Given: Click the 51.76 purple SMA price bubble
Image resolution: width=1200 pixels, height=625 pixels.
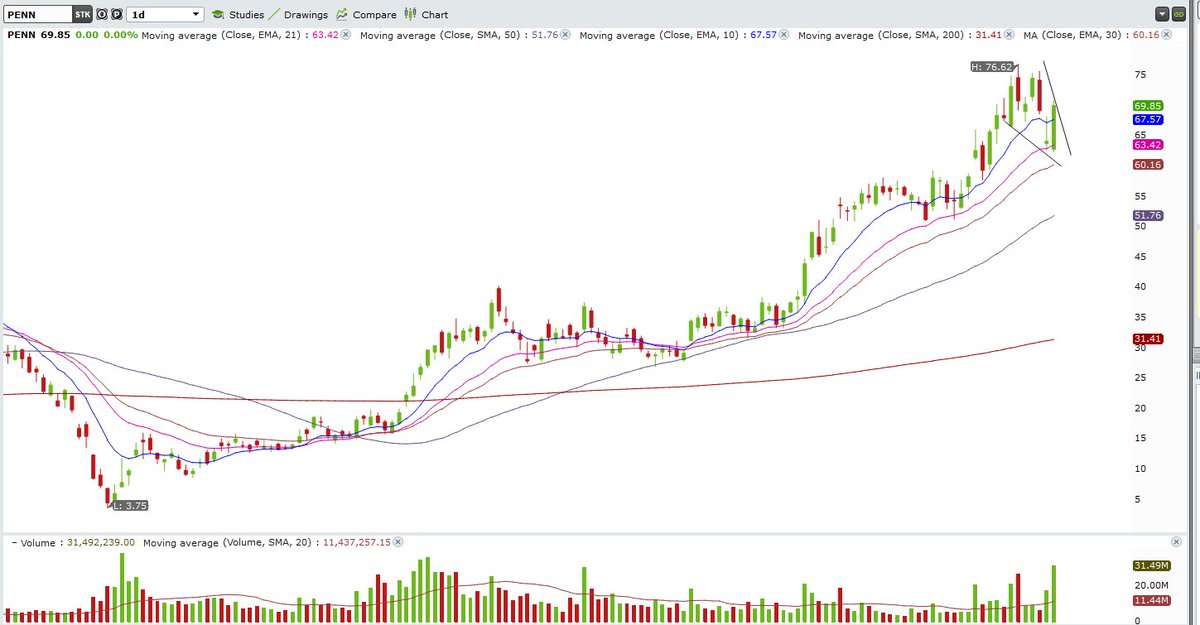Looking at the screenshot, I should 1146,215.
